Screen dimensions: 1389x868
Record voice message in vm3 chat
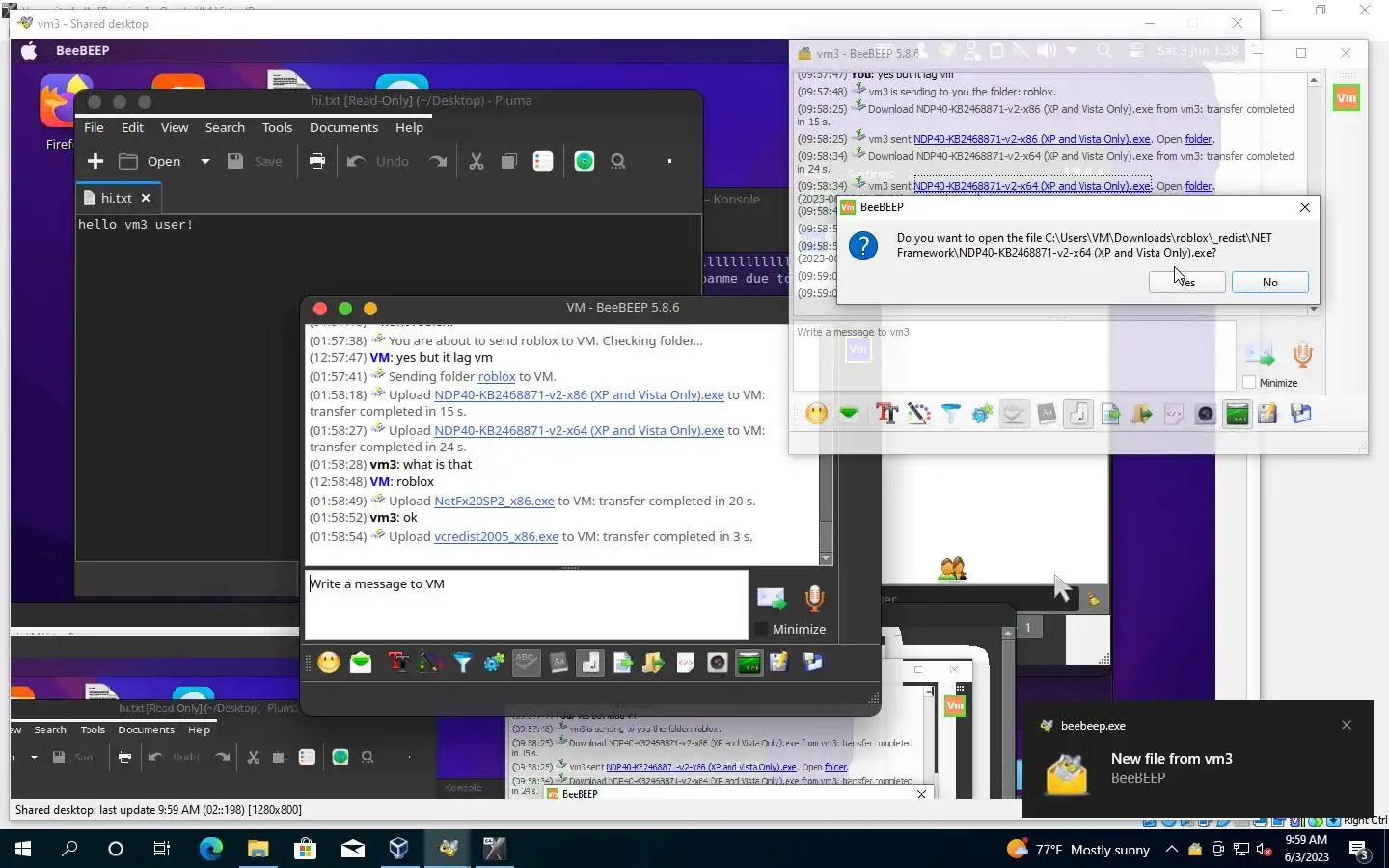[x=1303, y=355]
